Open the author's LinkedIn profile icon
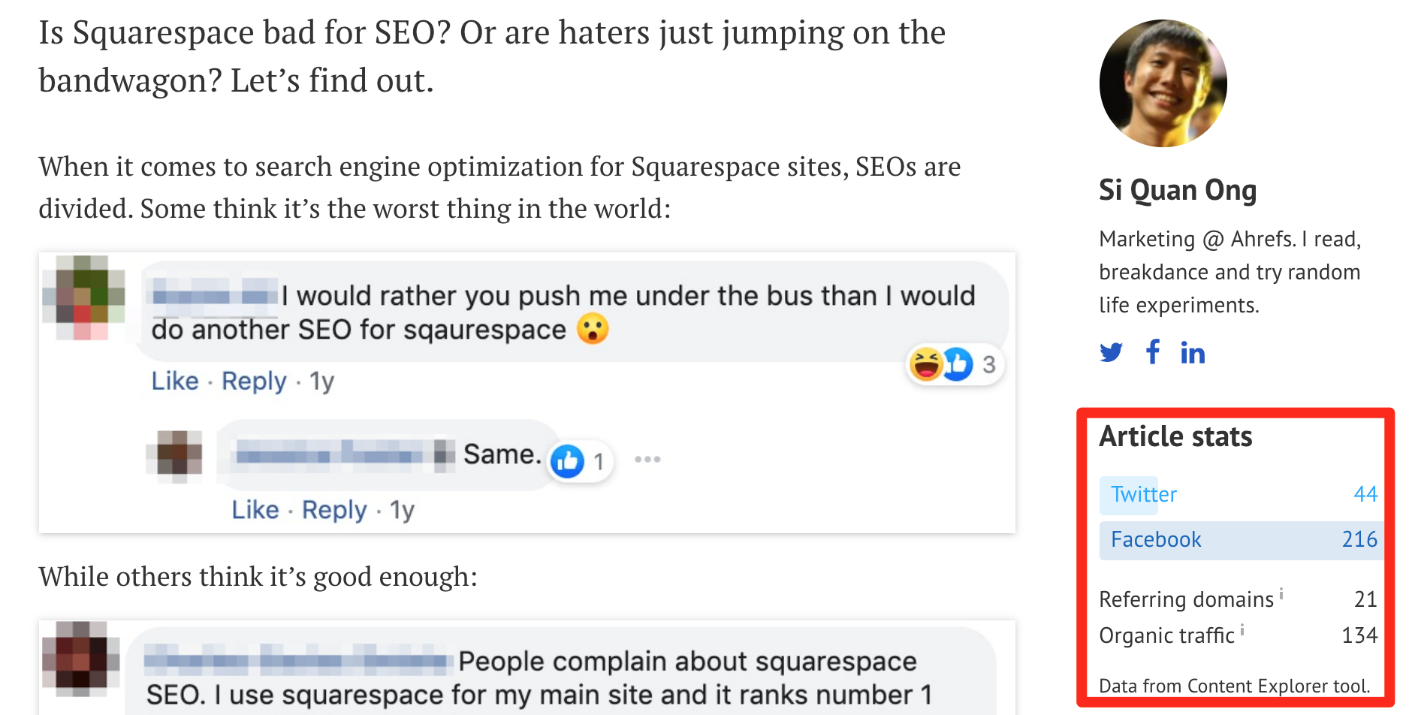Screen dimensions: 1409x715 (1193, 352)
